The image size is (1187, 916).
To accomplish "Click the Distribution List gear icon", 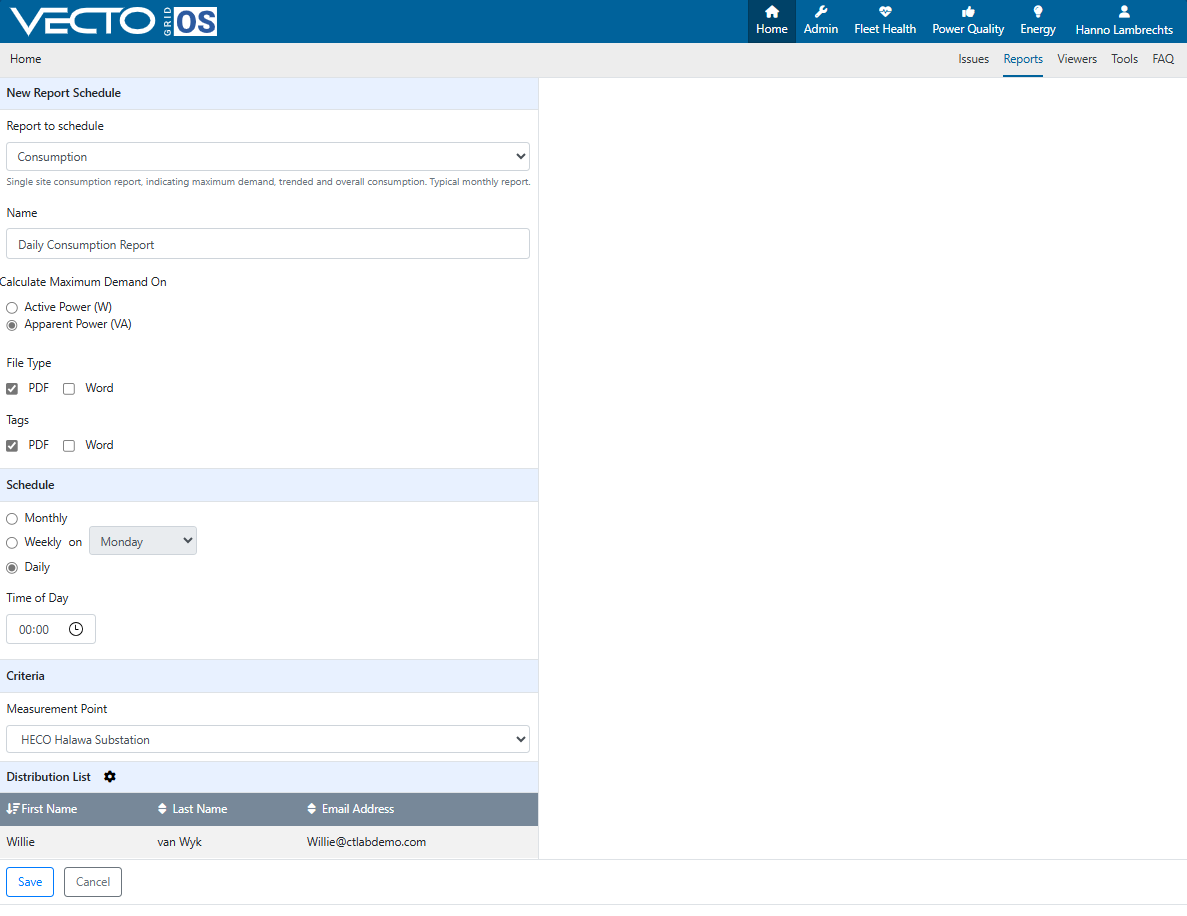I will coord(110,777).
